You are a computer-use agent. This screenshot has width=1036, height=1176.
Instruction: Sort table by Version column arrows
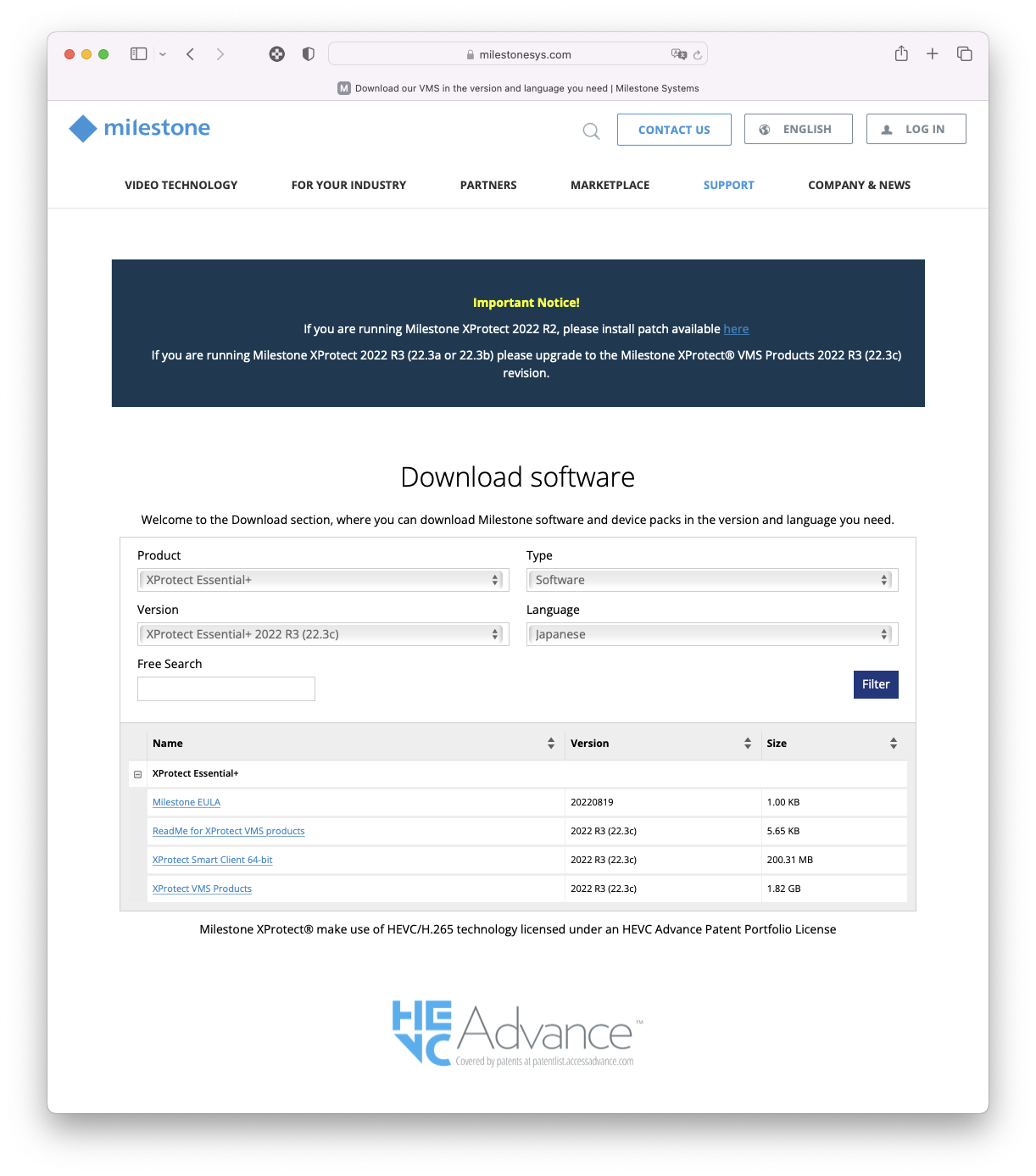(x=748, y=744)
